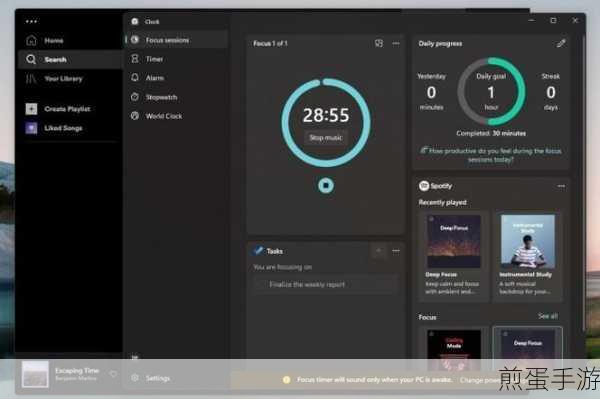Open the Tasks panel more options menu

click(x=396, y=251)
